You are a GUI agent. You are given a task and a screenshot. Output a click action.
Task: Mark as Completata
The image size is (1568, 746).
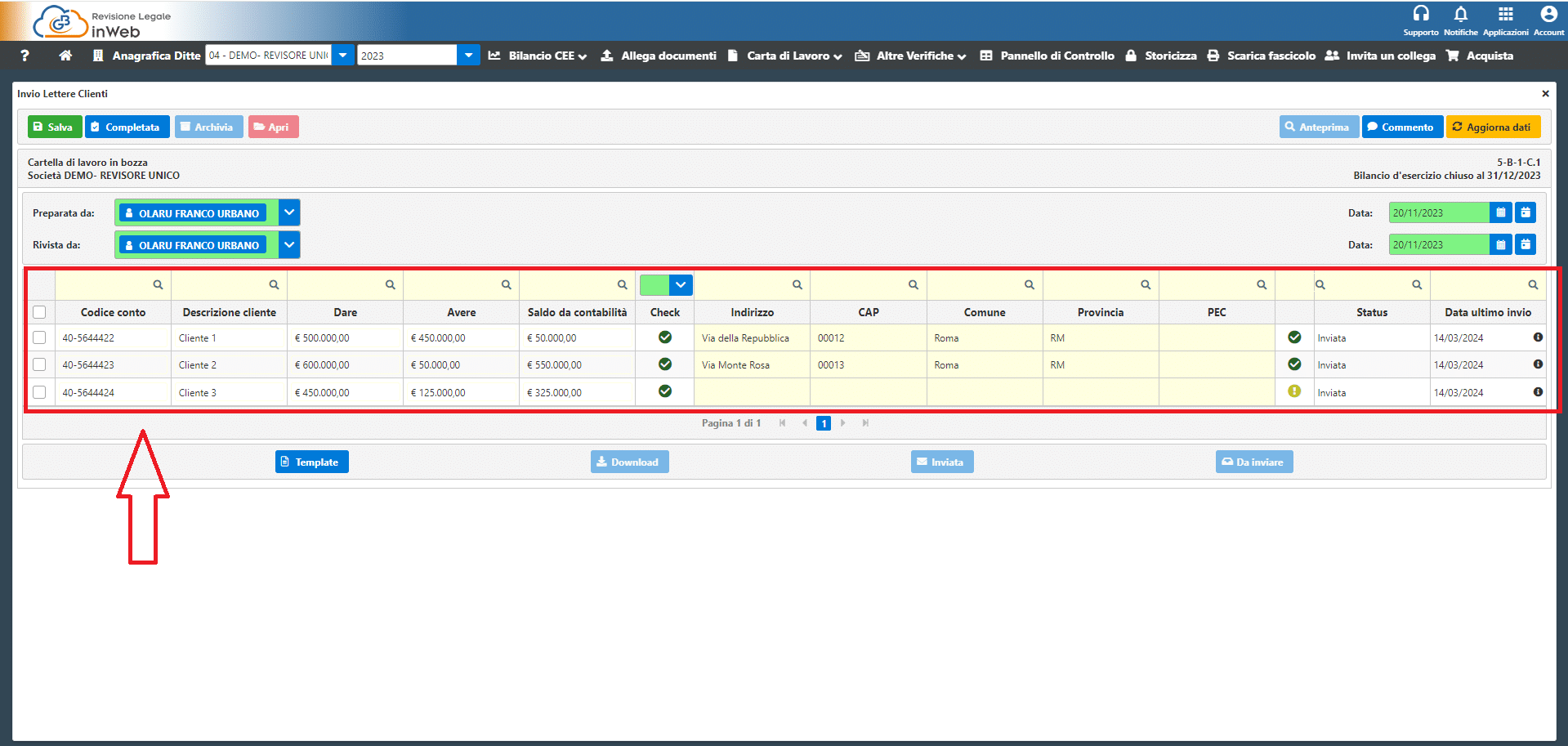(127, 127)
